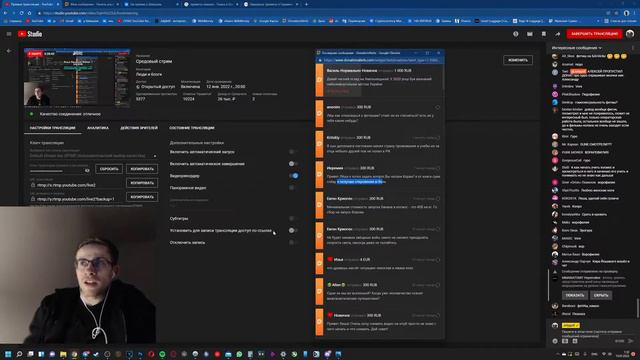Copy the stream key
The width and height of the screenshot is (640, 360).
coord(142,169)
